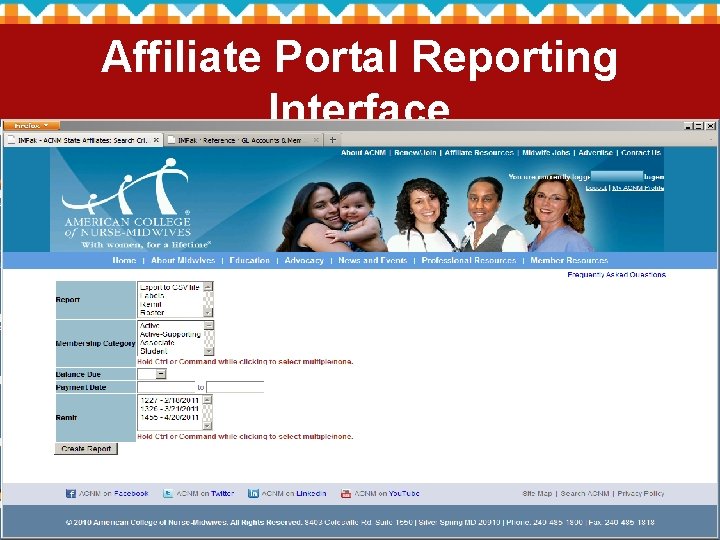The image size is (720, 540).
Task: Open the Home nav menu
Action: pos(124,260)
